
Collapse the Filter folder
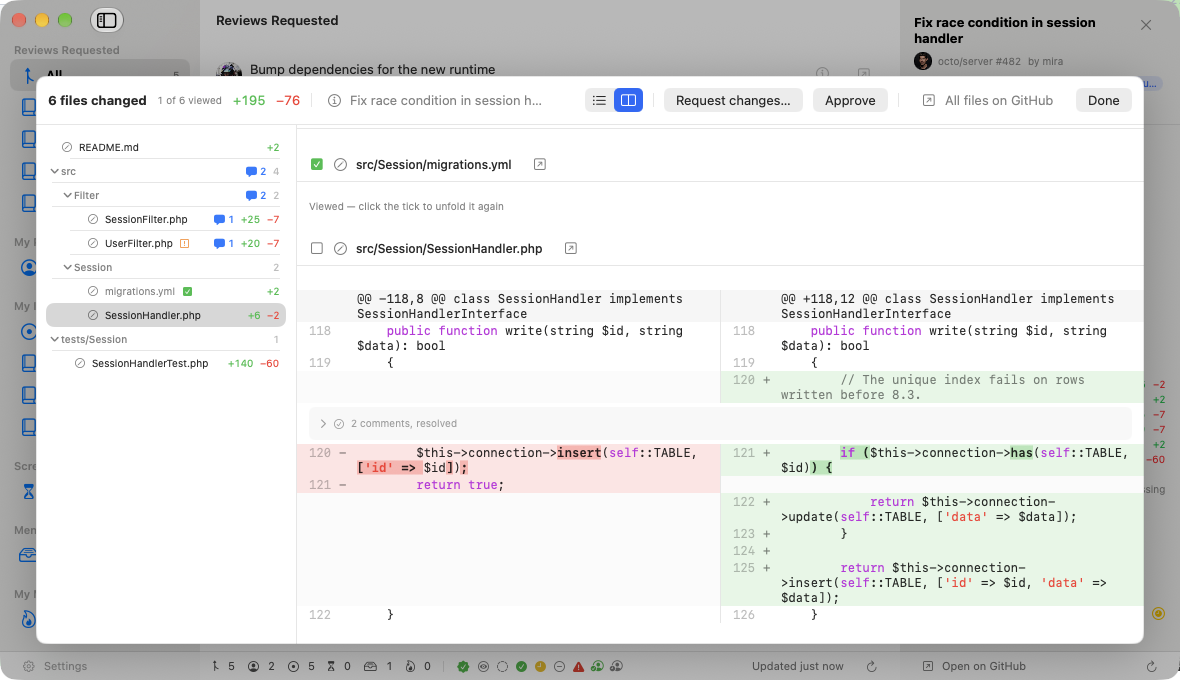coord(68,196)
